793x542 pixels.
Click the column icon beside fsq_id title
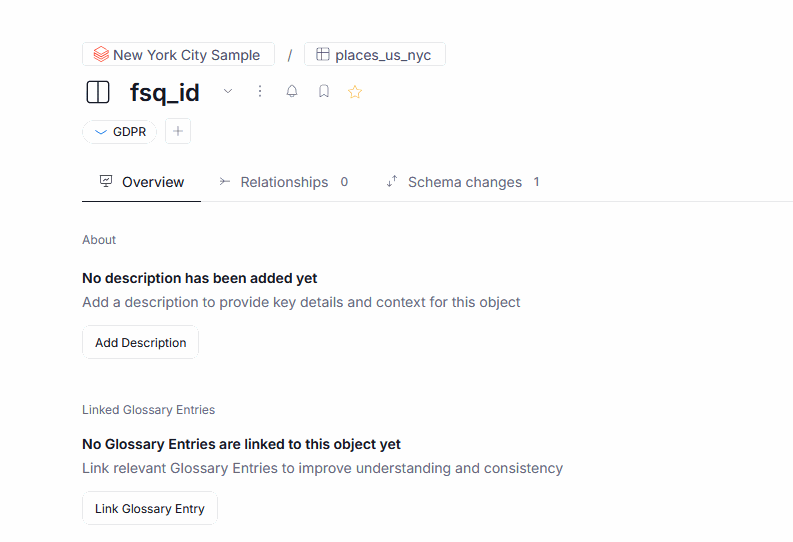click(x=98, y=93)
